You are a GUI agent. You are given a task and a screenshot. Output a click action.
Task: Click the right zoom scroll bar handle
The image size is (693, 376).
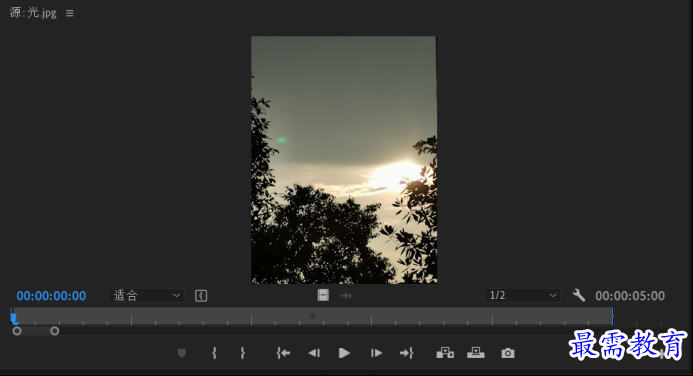[x=54, y=331]
